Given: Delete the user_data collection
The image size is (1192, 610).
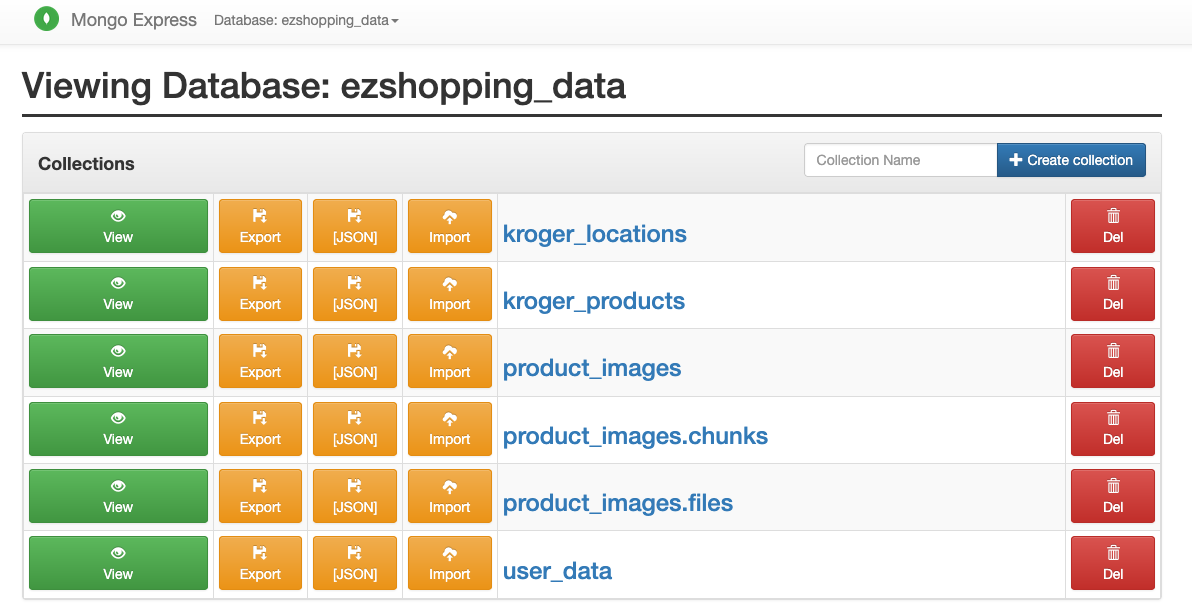Looking at the screenshot, I should coord(1113,563).
